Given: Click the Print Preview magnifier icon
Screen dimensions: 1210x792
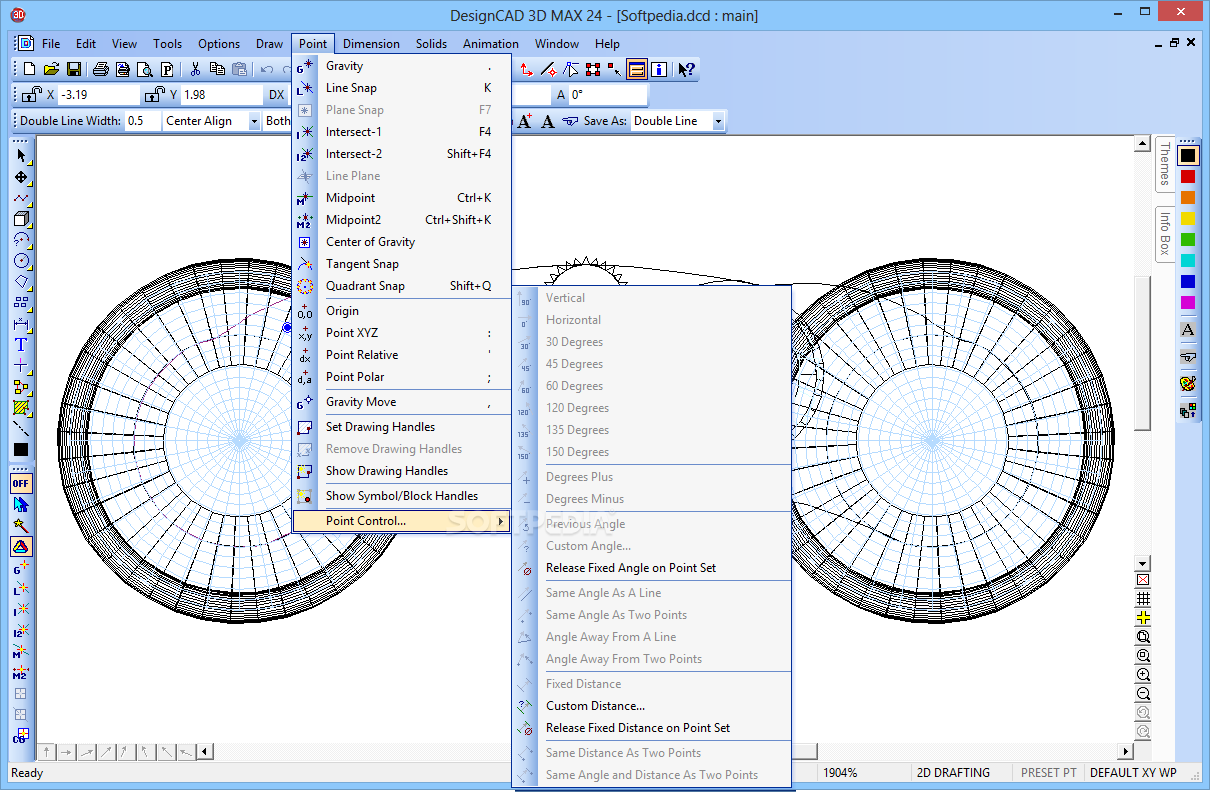Looking at the screenshot, I should 145,69.
